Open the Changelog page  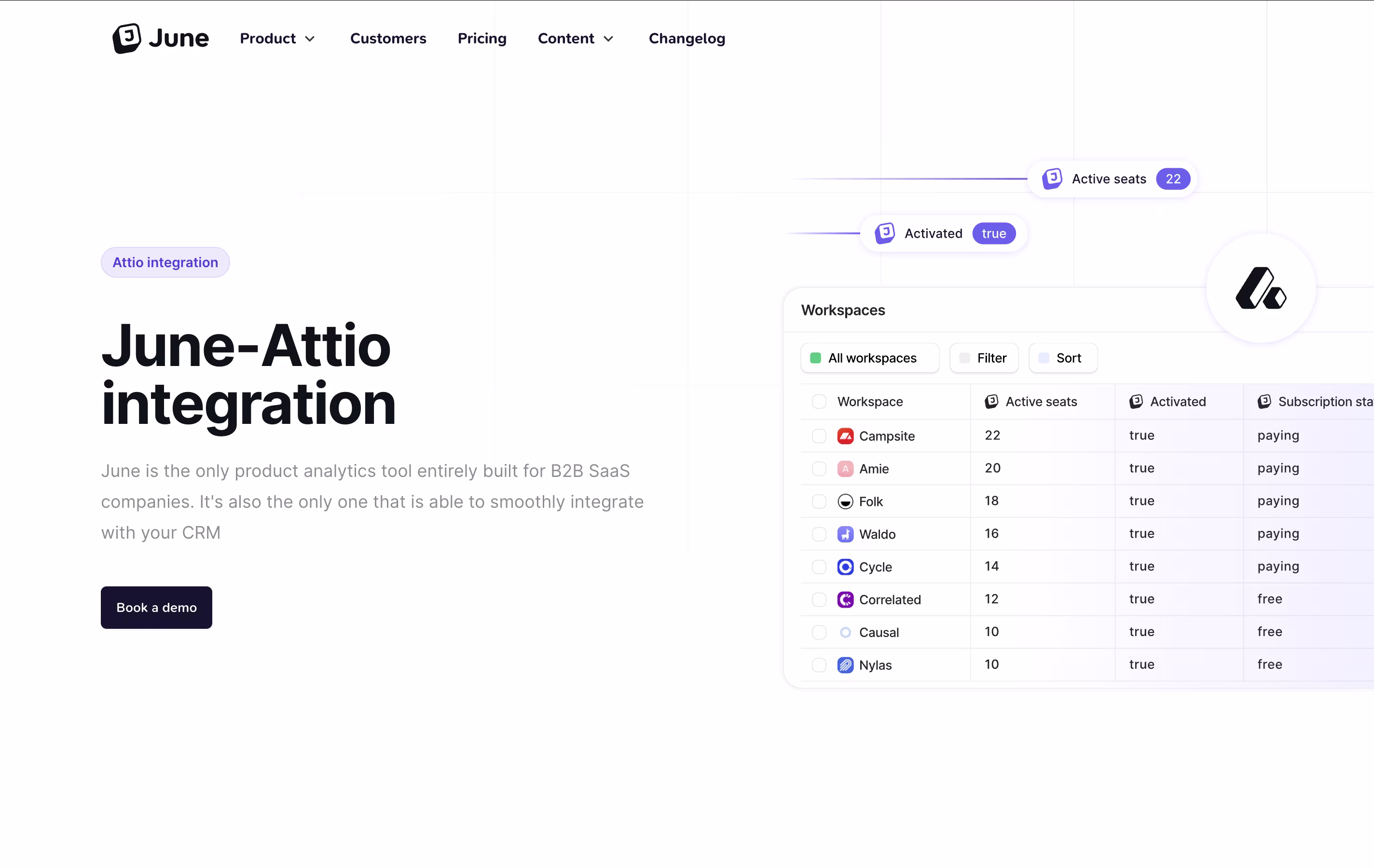(687, 38)
